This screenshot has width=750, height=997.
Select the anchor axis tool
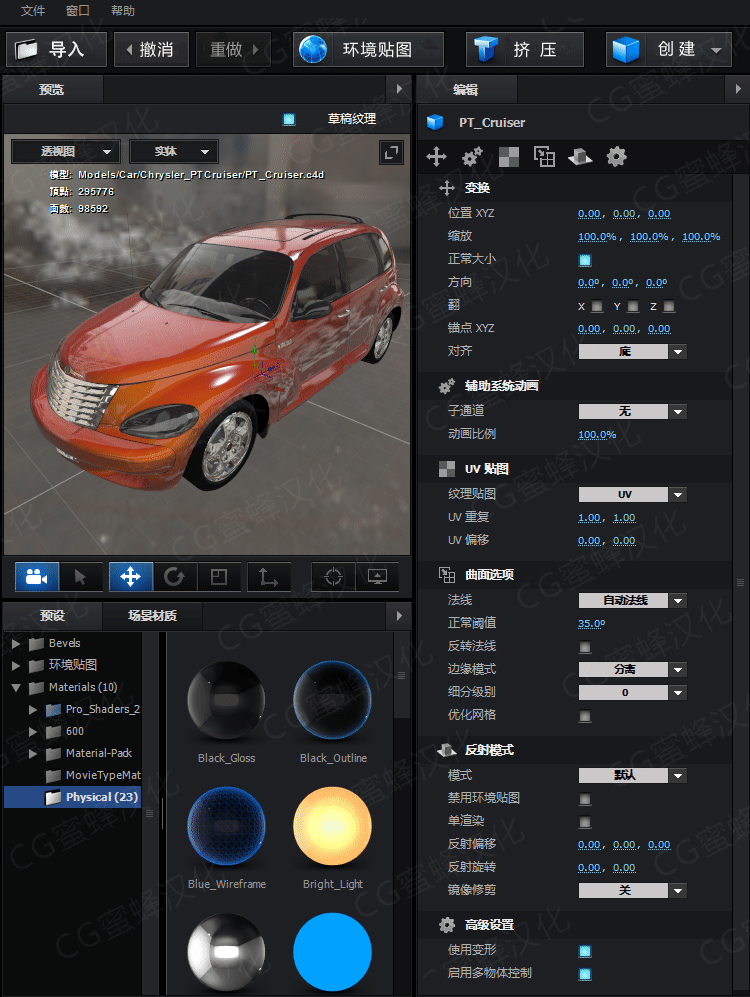269,577
